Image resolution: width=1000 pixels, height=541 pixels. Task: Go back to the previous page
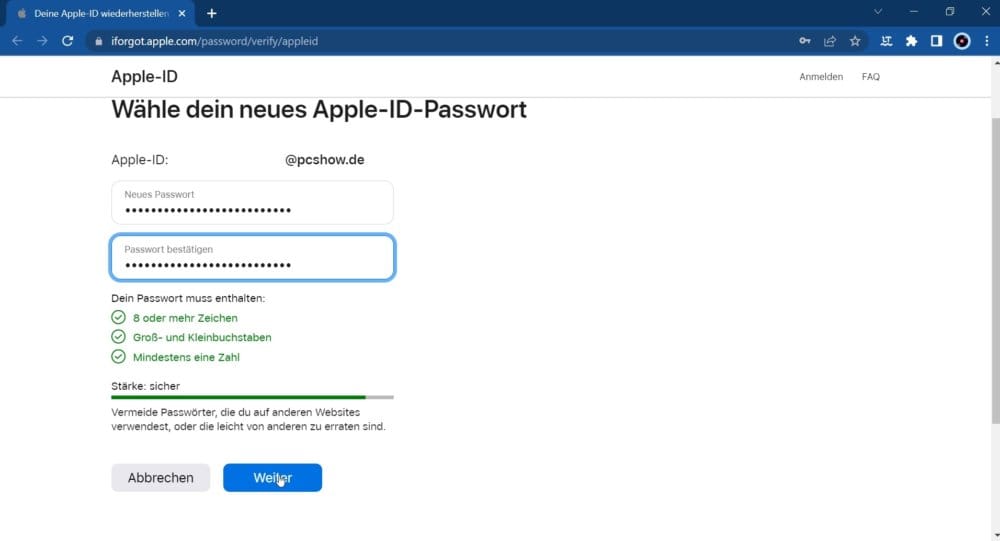(x=17, y=41)
